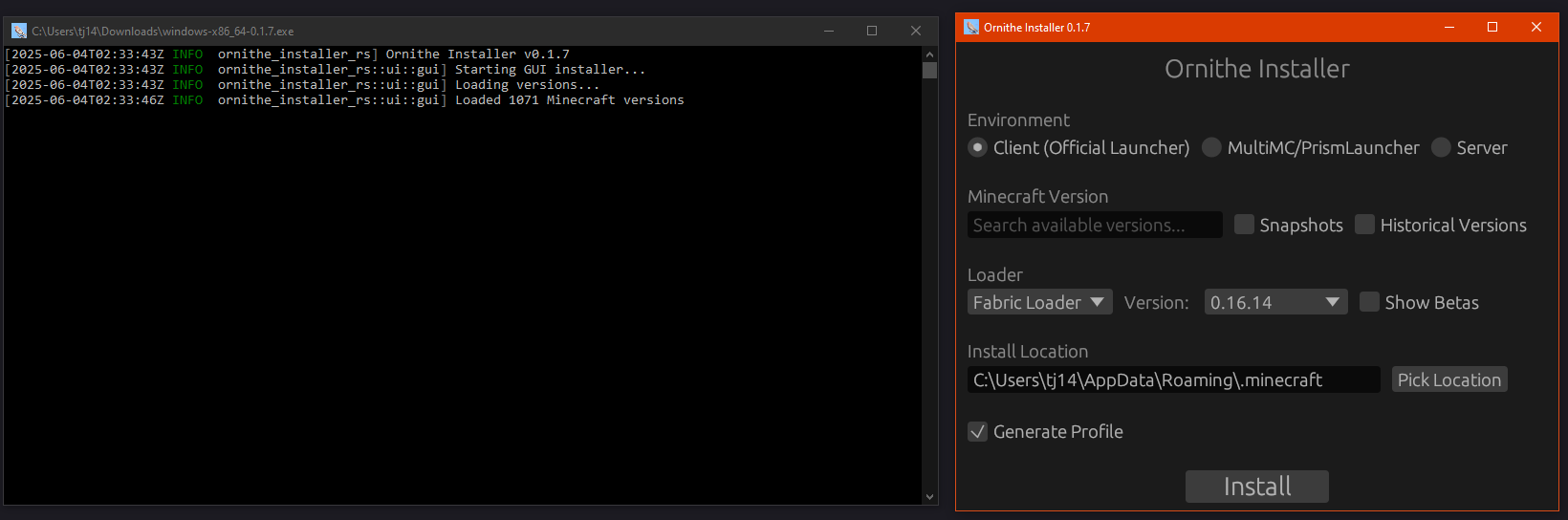Viewport: 1568px width, 520px height.
Task: Click Ornithe Installer title bar app icon
Action: tap(971, 27)
